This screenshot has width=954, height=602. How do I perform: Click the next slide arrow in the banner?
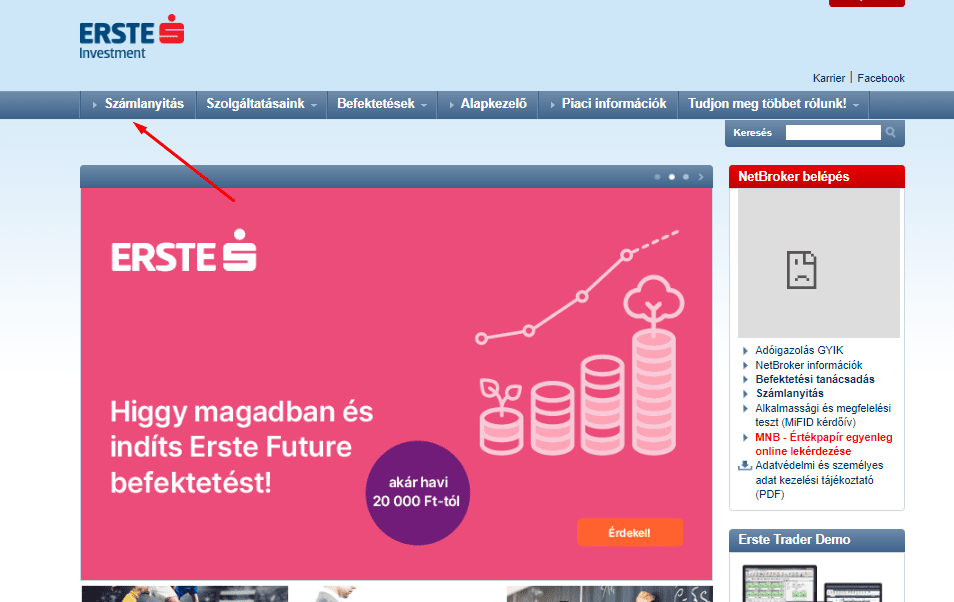click(701, 177)
